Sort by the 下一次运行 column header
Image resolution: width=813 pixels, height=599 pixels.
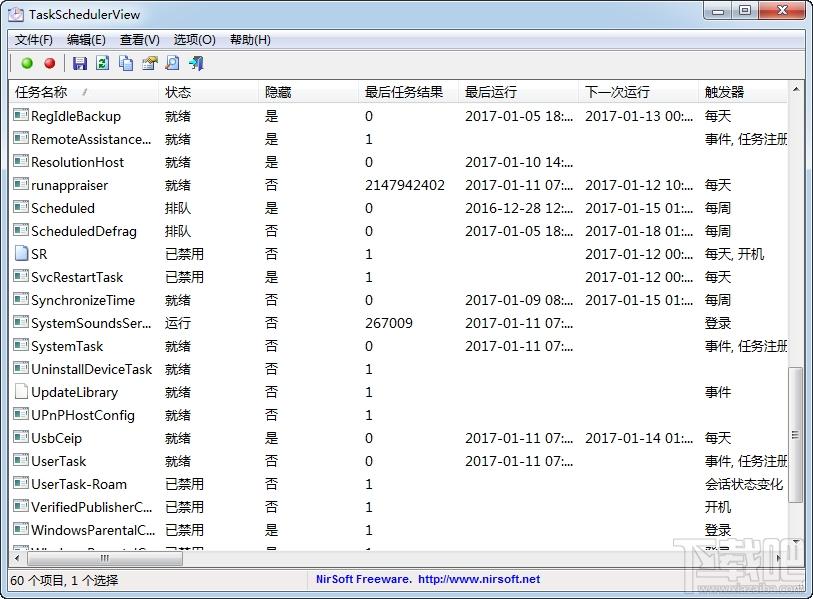tap(638, 92)
